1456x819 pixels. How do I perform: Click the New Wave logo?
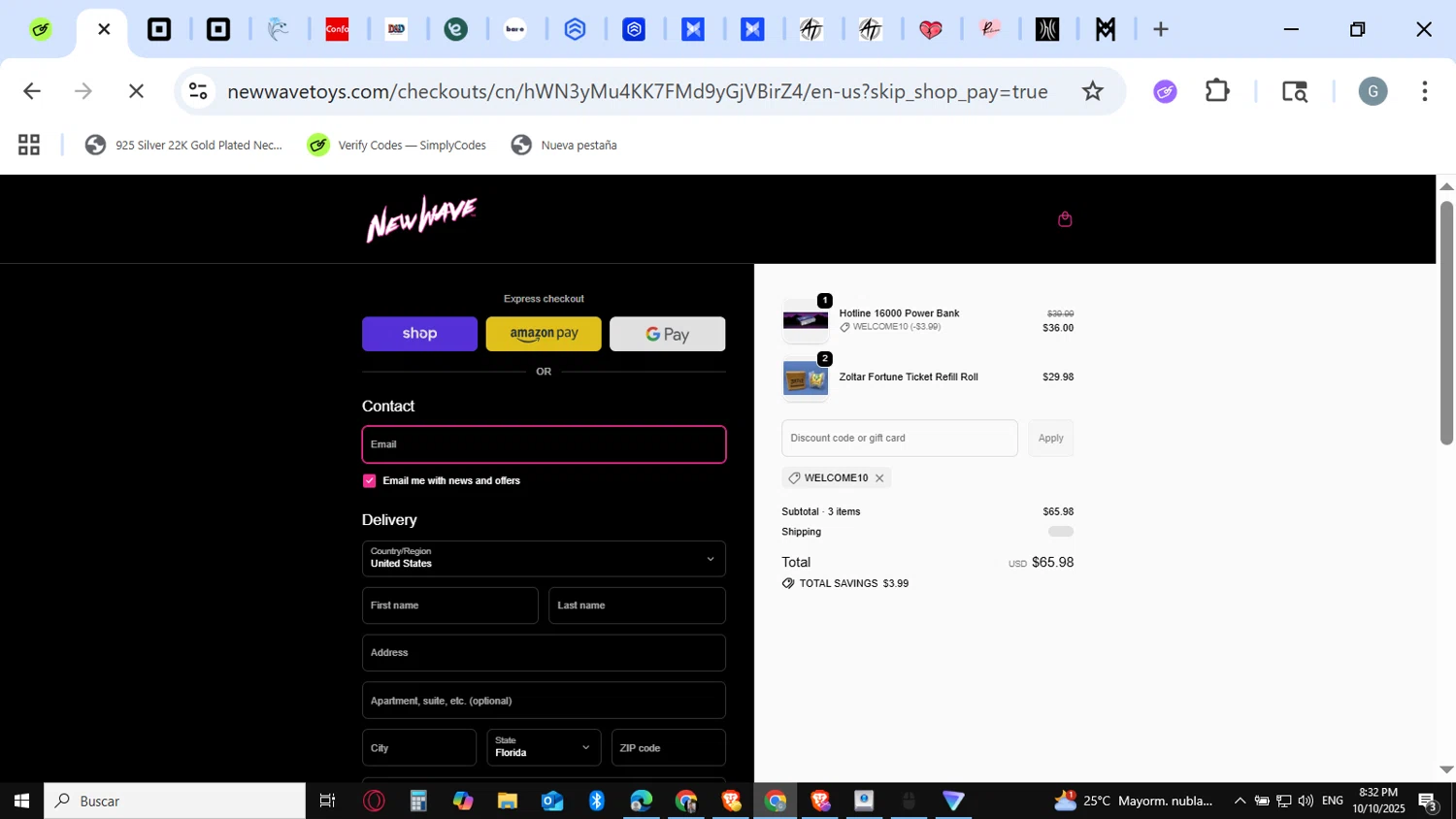click(421, 219)
